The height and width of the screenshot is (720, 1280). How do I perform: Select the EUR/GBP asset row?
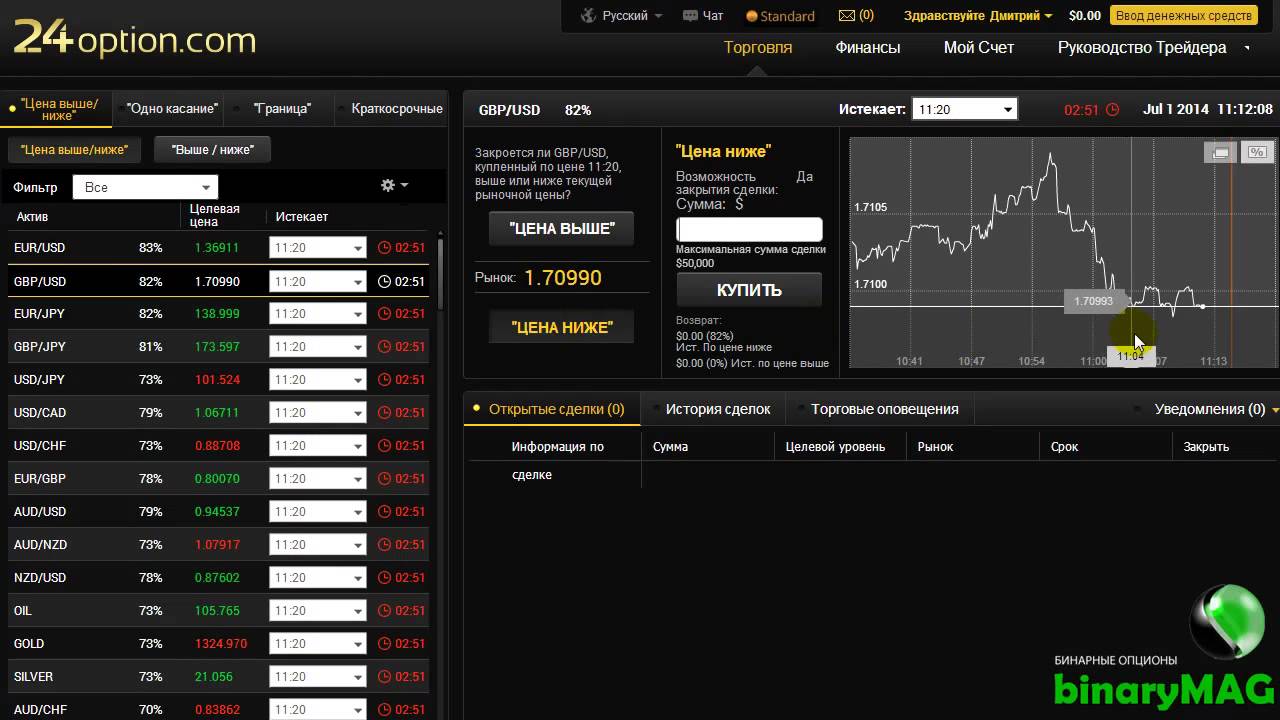click(x=218, y=479)
